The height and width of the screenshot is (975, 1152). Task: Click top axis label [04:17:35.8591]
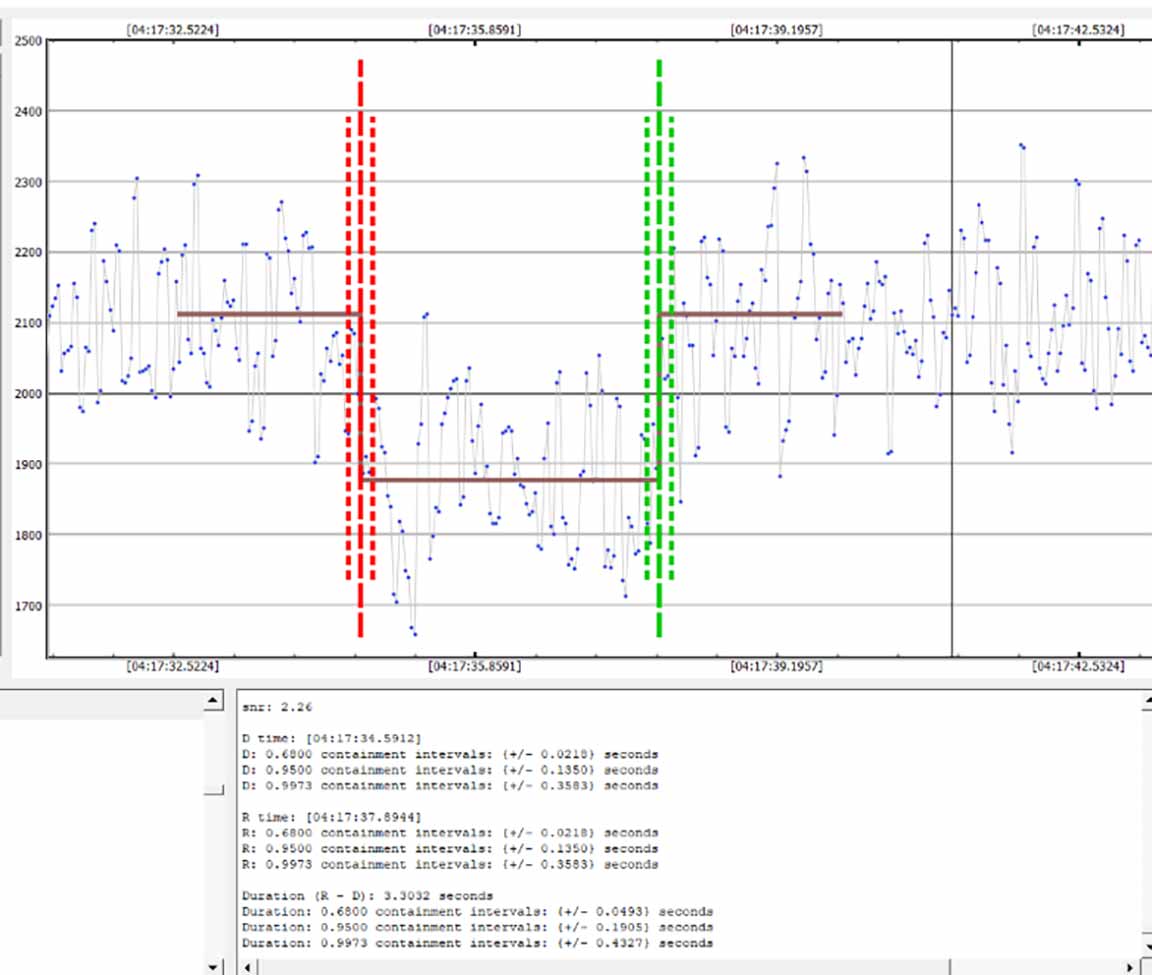point(475,29)
